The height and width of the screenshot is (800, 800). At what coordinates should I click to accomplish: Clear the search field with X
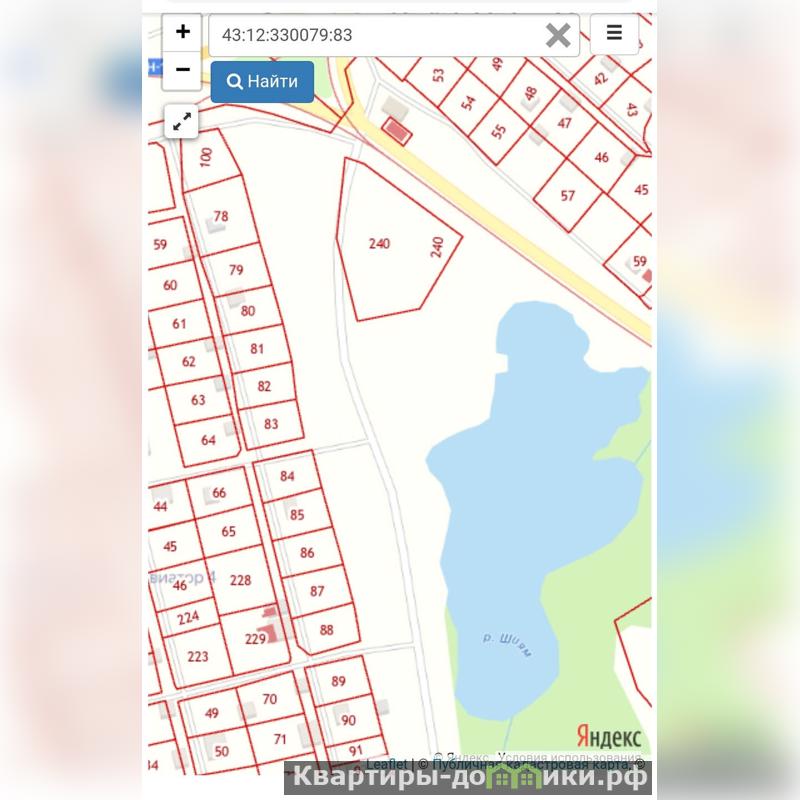tap(558, 36)
